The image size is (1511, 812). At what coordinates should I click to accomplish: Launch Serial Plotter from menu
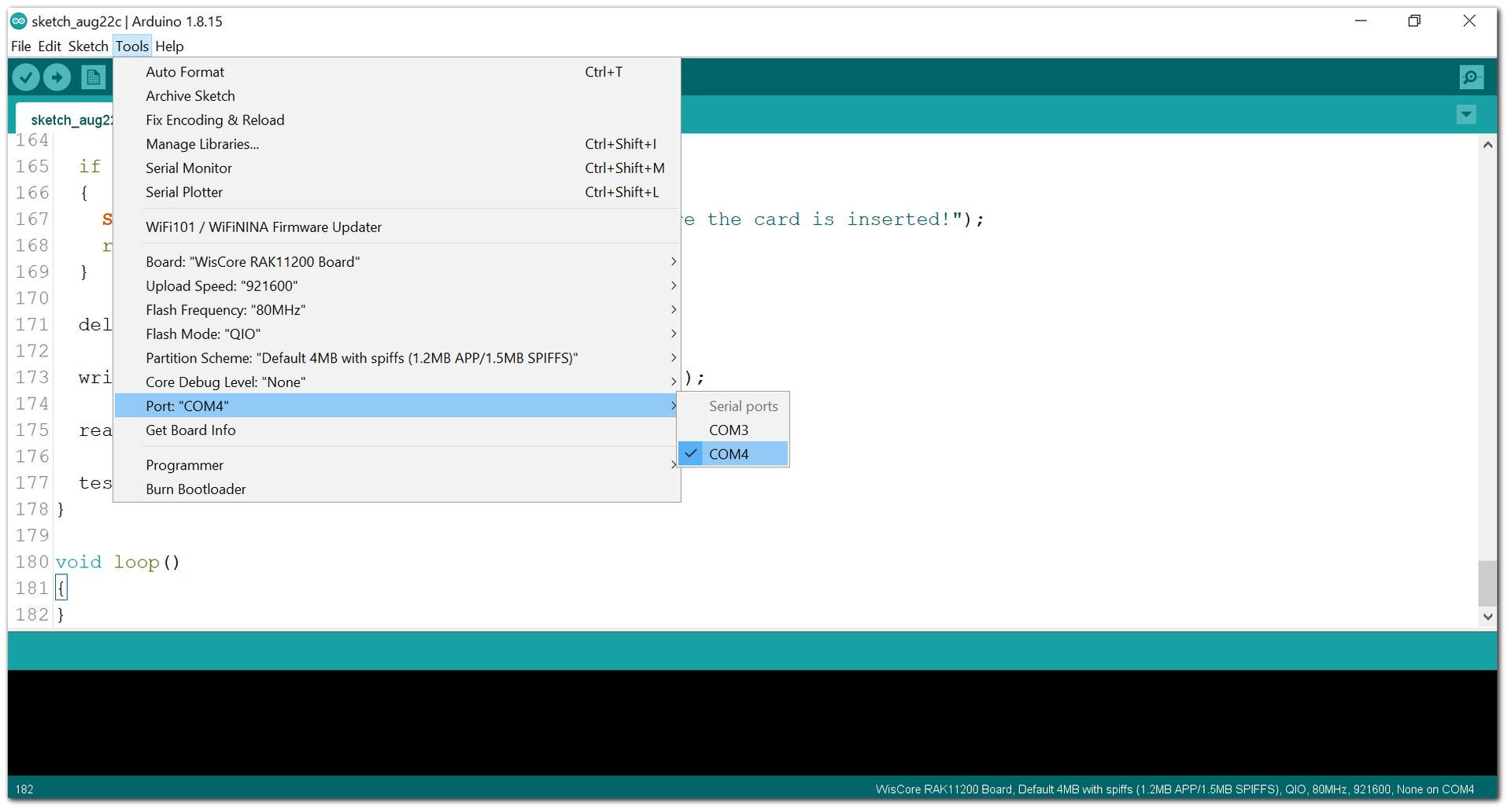397,192
